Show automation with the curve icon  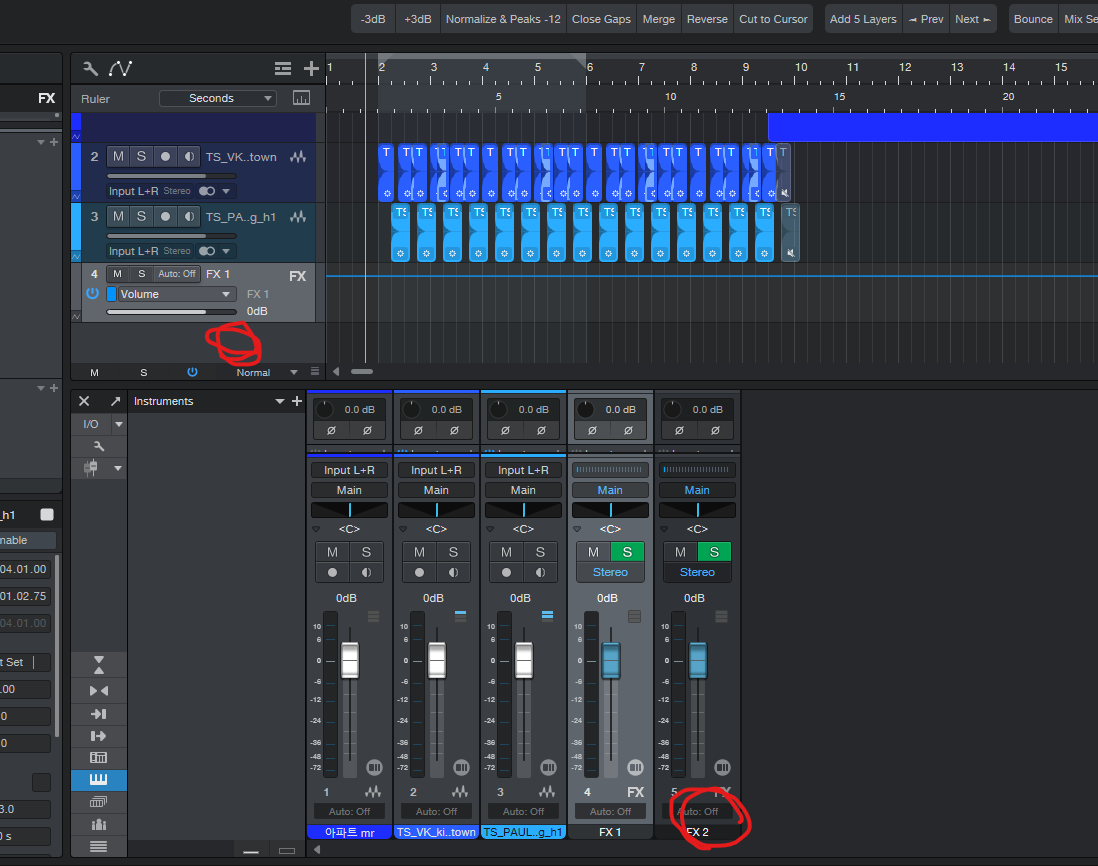coord(121,69)
